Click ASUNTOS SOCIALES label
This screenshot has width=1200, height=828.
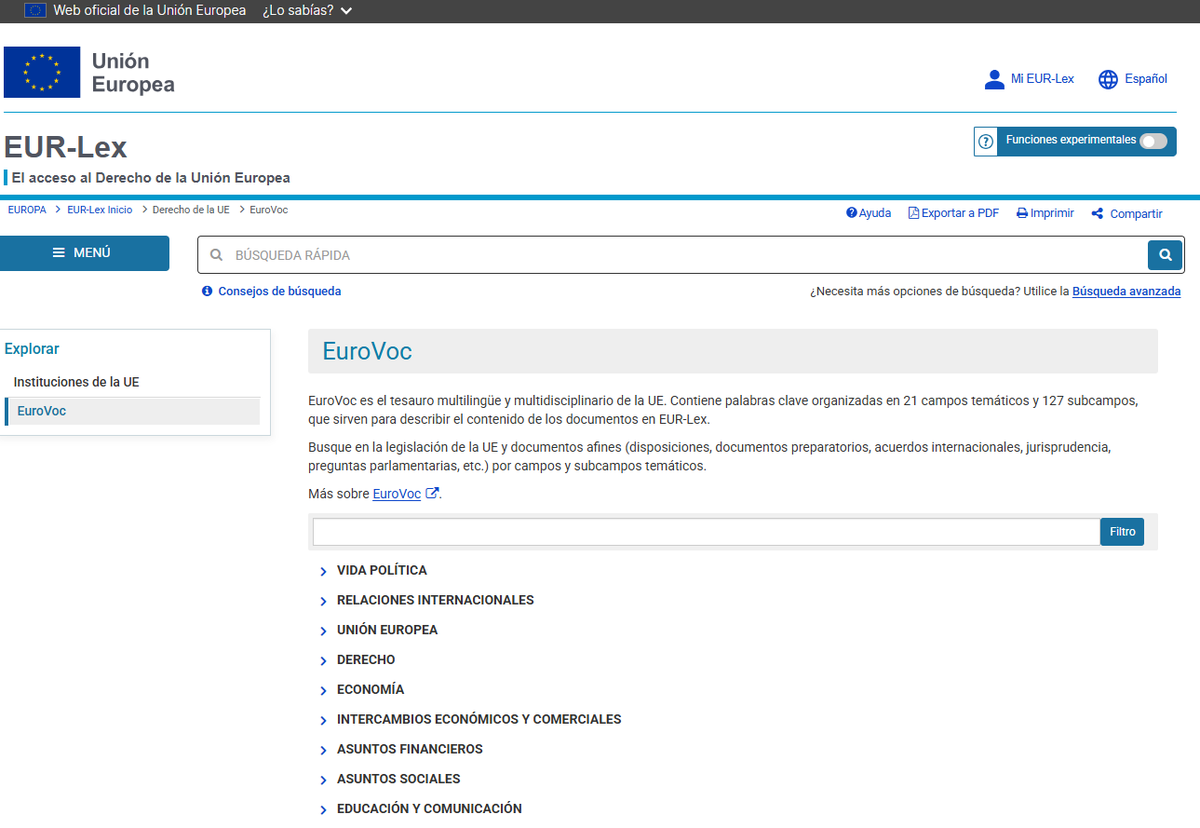coord(398,778)
